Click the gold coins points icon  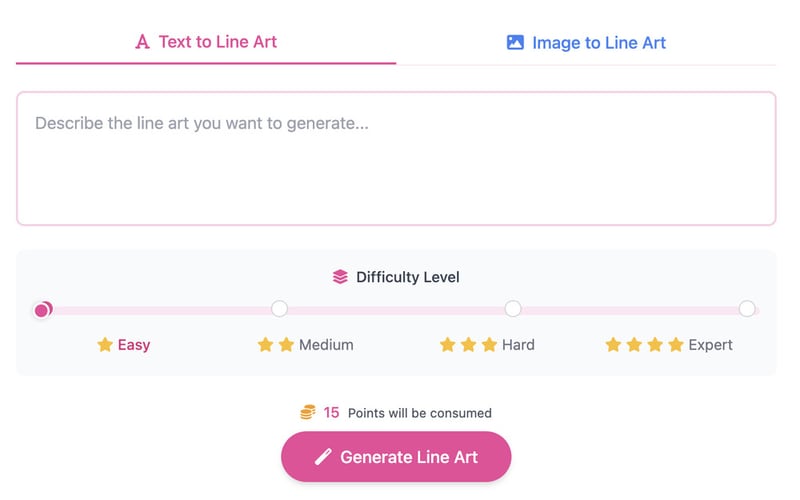308,412
